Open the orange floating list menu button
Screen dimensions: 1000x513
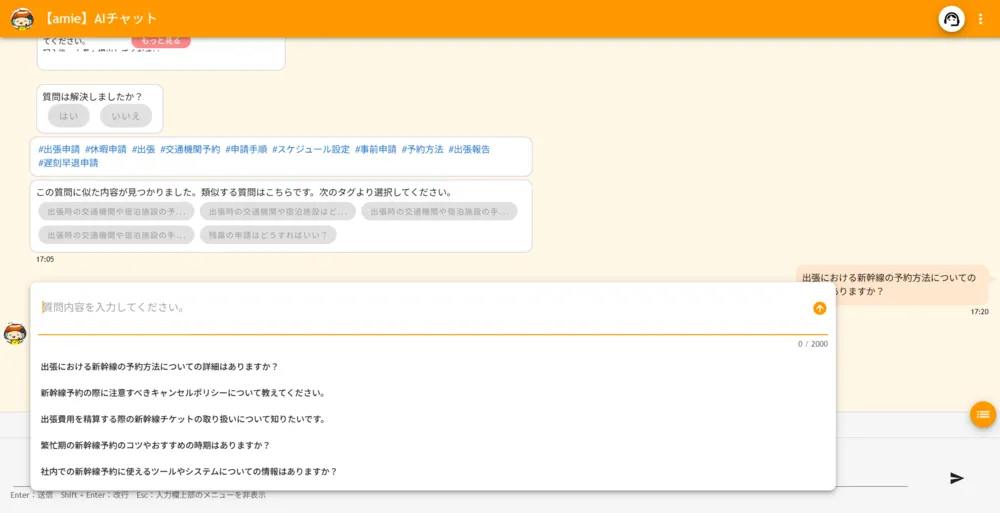983,415
